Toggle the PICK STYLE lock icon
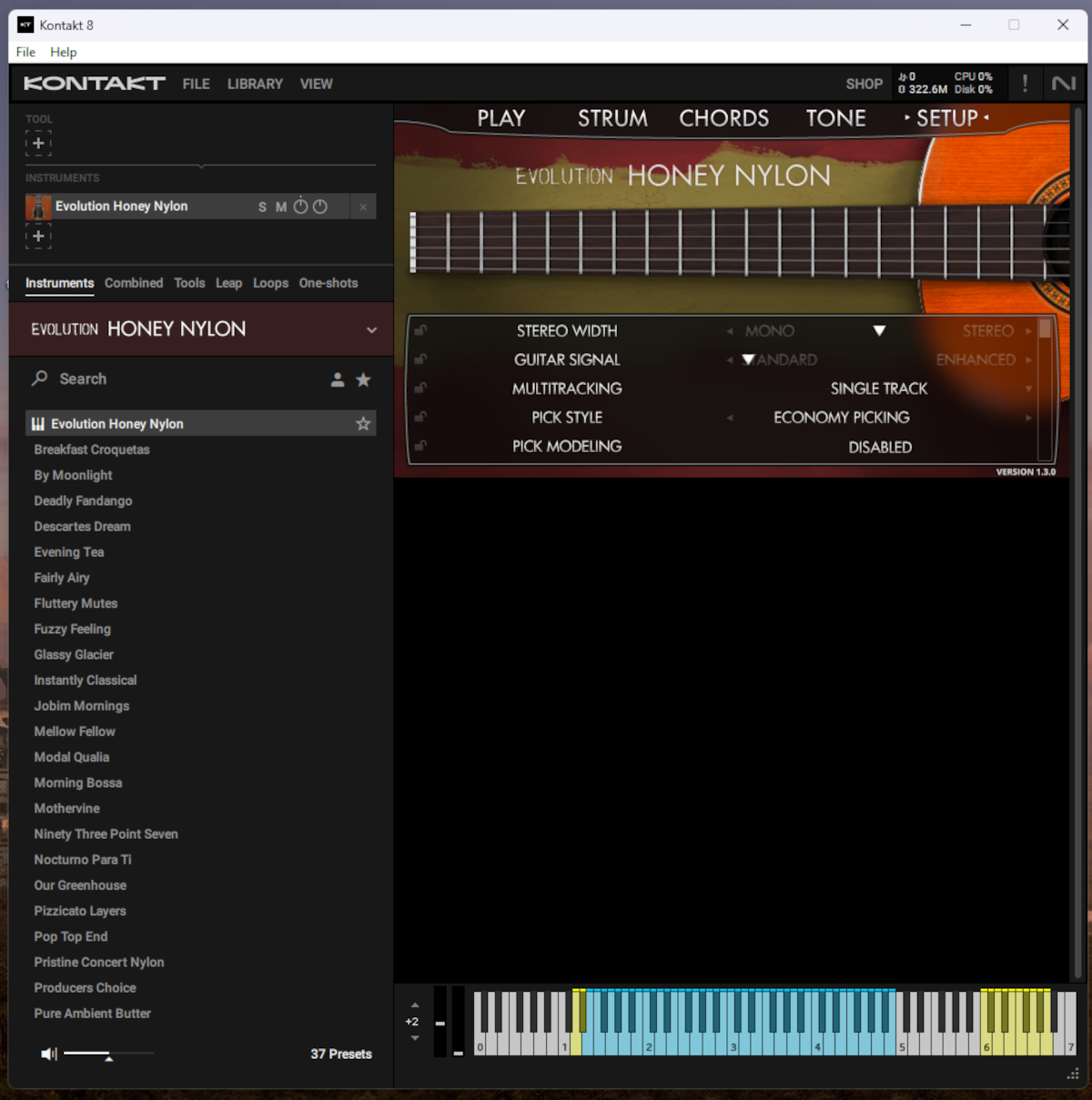This screenshot has width=1092, height=1100. [x=420, y=417]
